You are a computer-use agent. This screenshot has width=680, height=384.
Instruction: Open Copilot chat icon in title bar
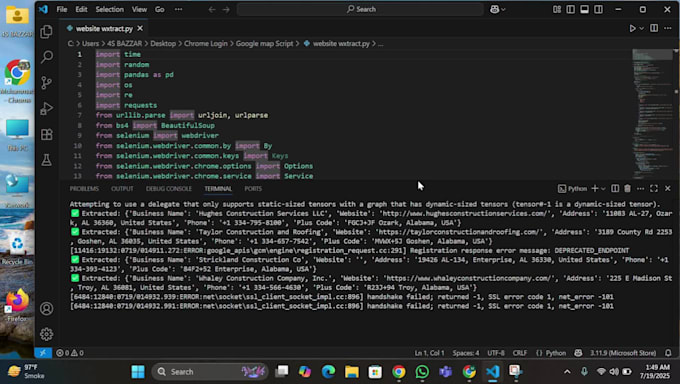pyautogui.click(x=494, y=9)
